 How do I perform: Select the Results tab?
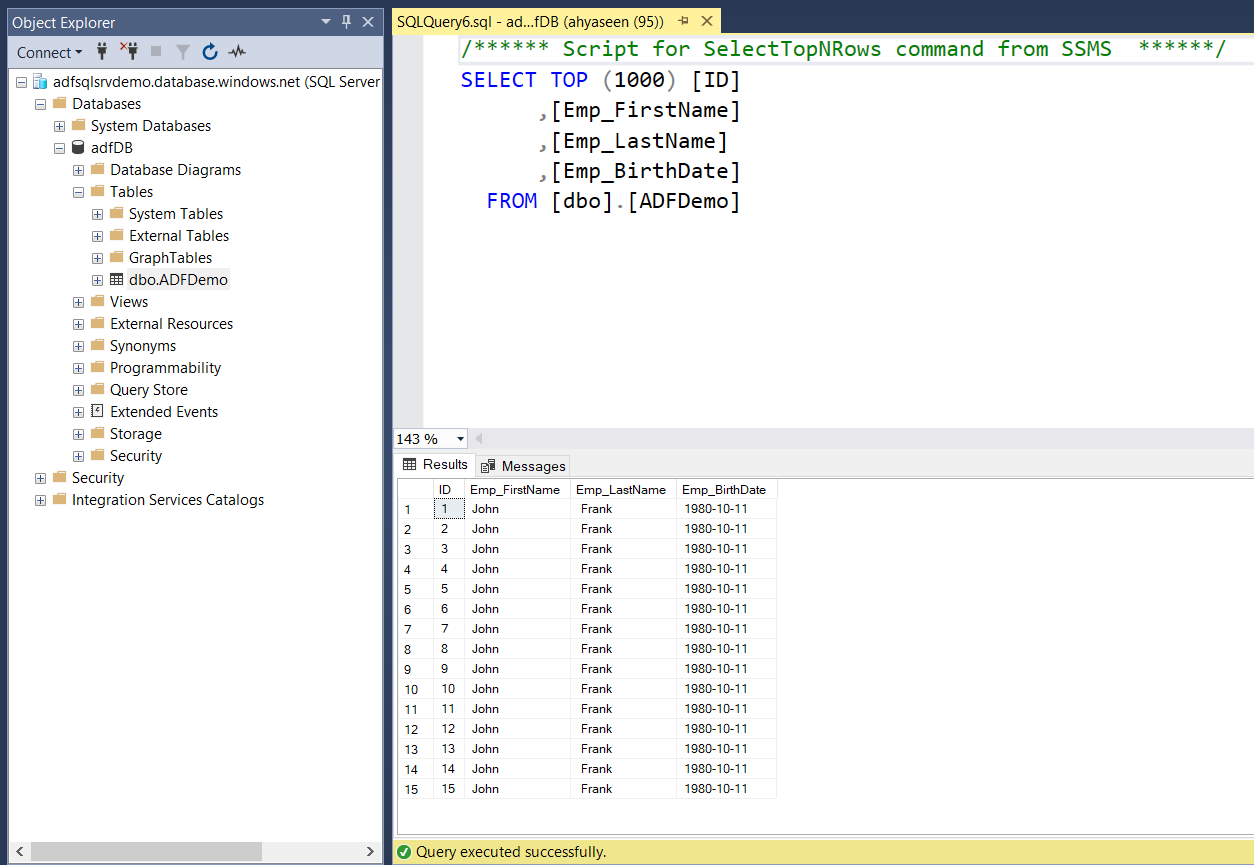click(x=435, y=465)
